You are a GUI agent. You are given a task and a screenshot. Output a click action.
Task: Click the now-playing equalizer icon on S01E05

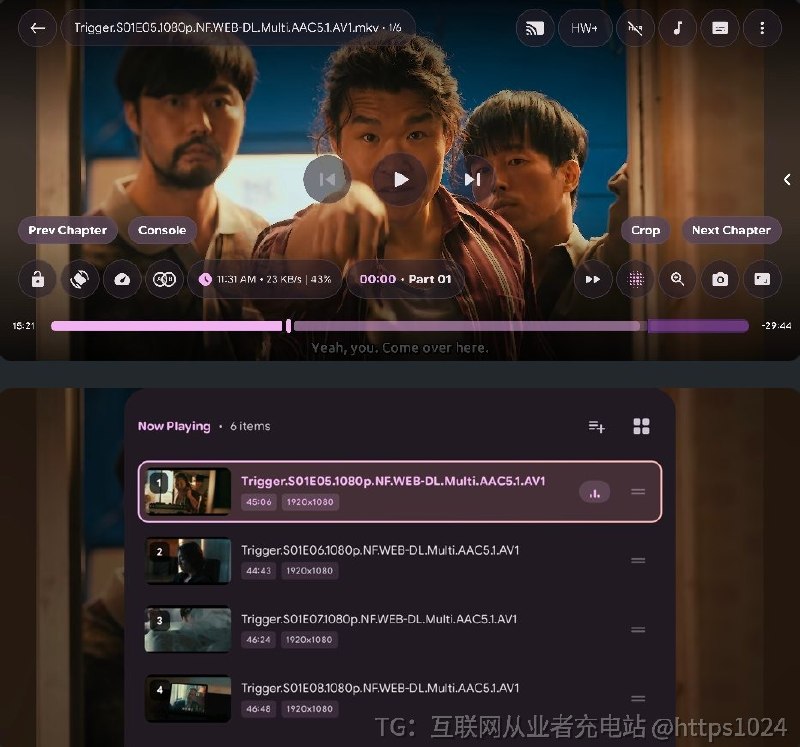(x=594, y=492)
